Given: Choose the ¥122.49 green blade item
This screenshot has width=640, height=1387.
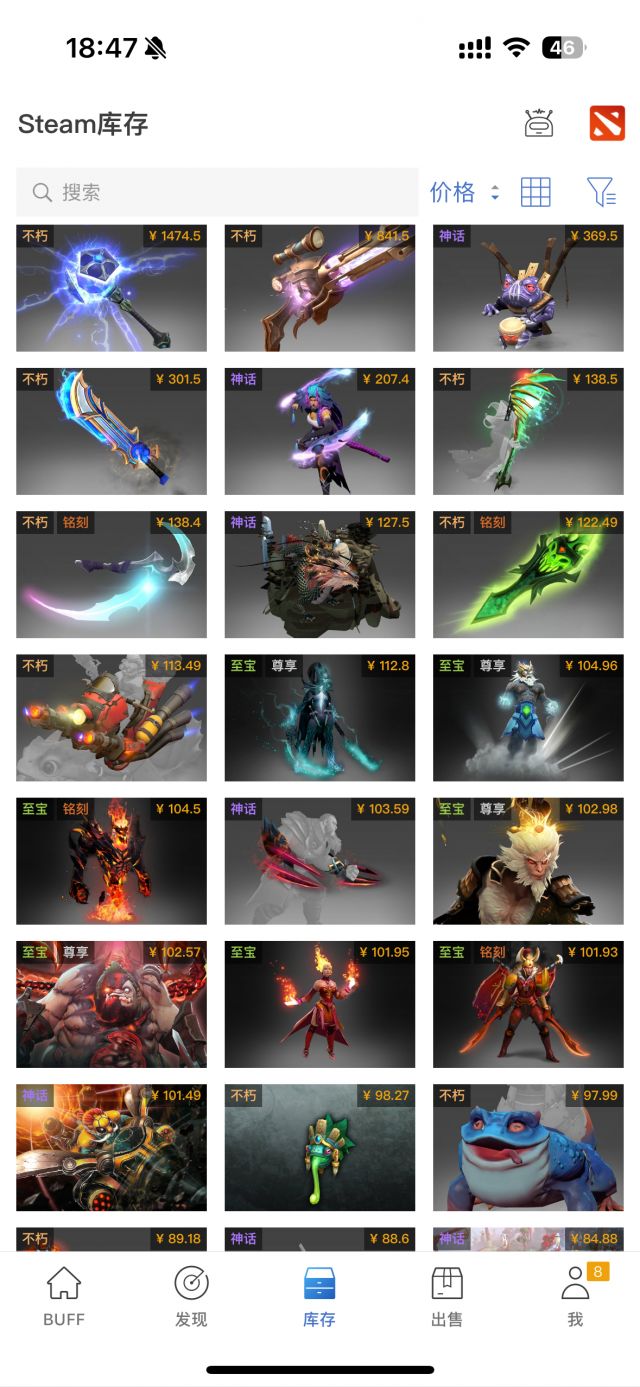Looking at the screenshot, I should tap(528, 574).
